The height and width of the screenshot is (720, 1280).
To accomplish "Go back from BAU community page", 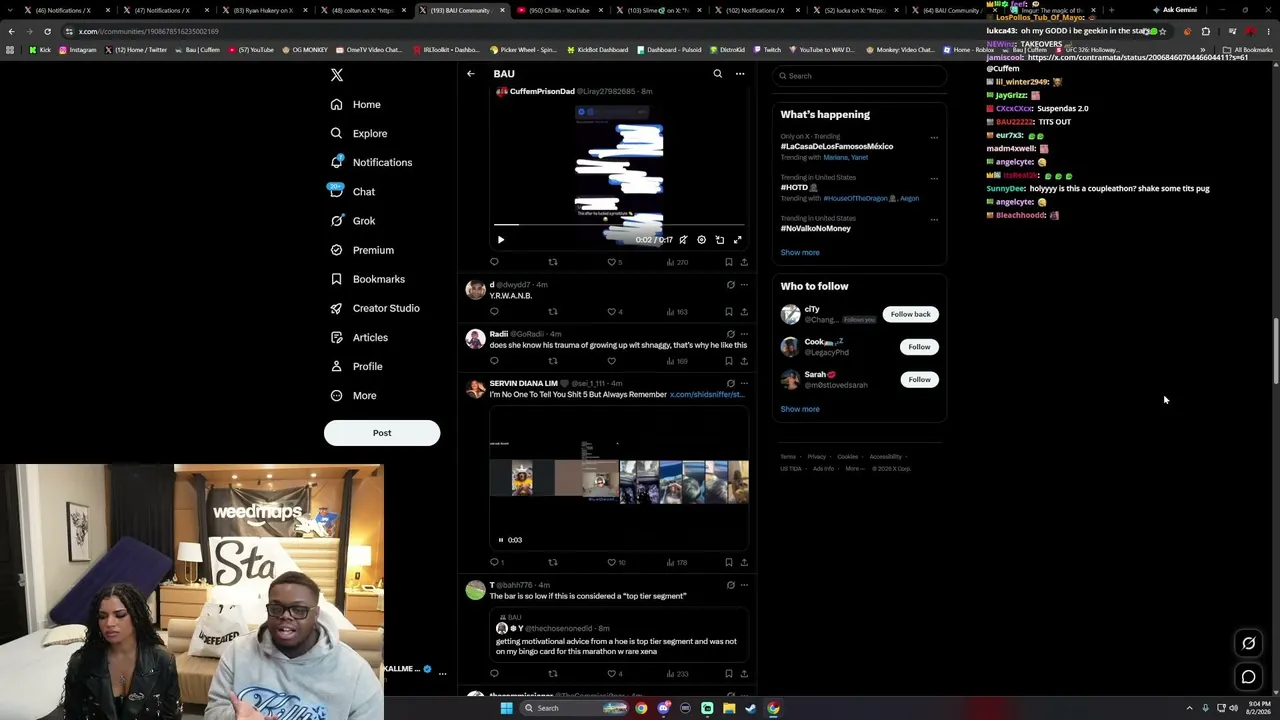I will pos(471,74).
